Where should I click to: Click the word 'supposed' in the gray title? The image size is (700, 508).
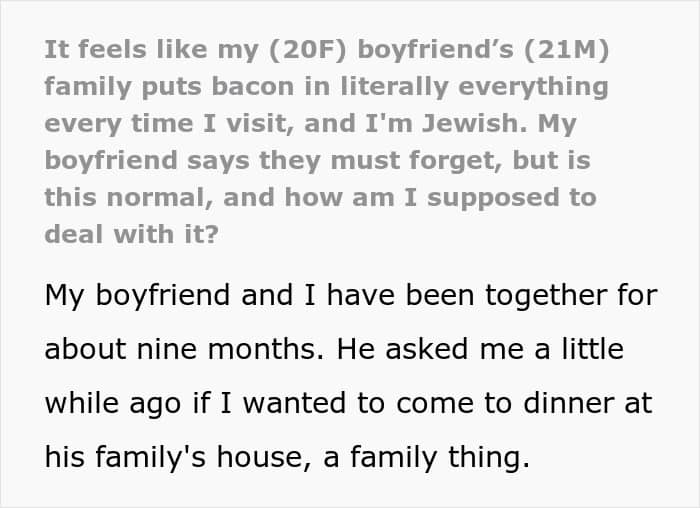coord(493,198)
